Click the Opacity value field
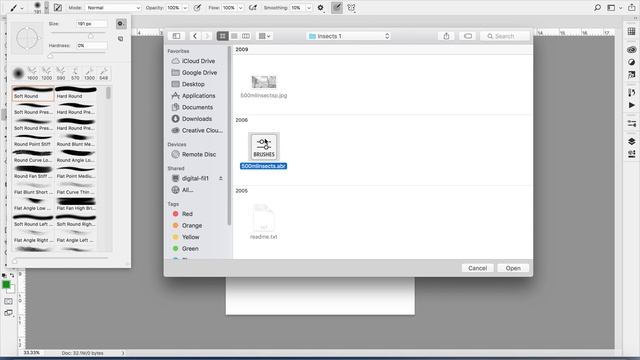Viewport: 640px width, 360px height. [x=173, y=8]
